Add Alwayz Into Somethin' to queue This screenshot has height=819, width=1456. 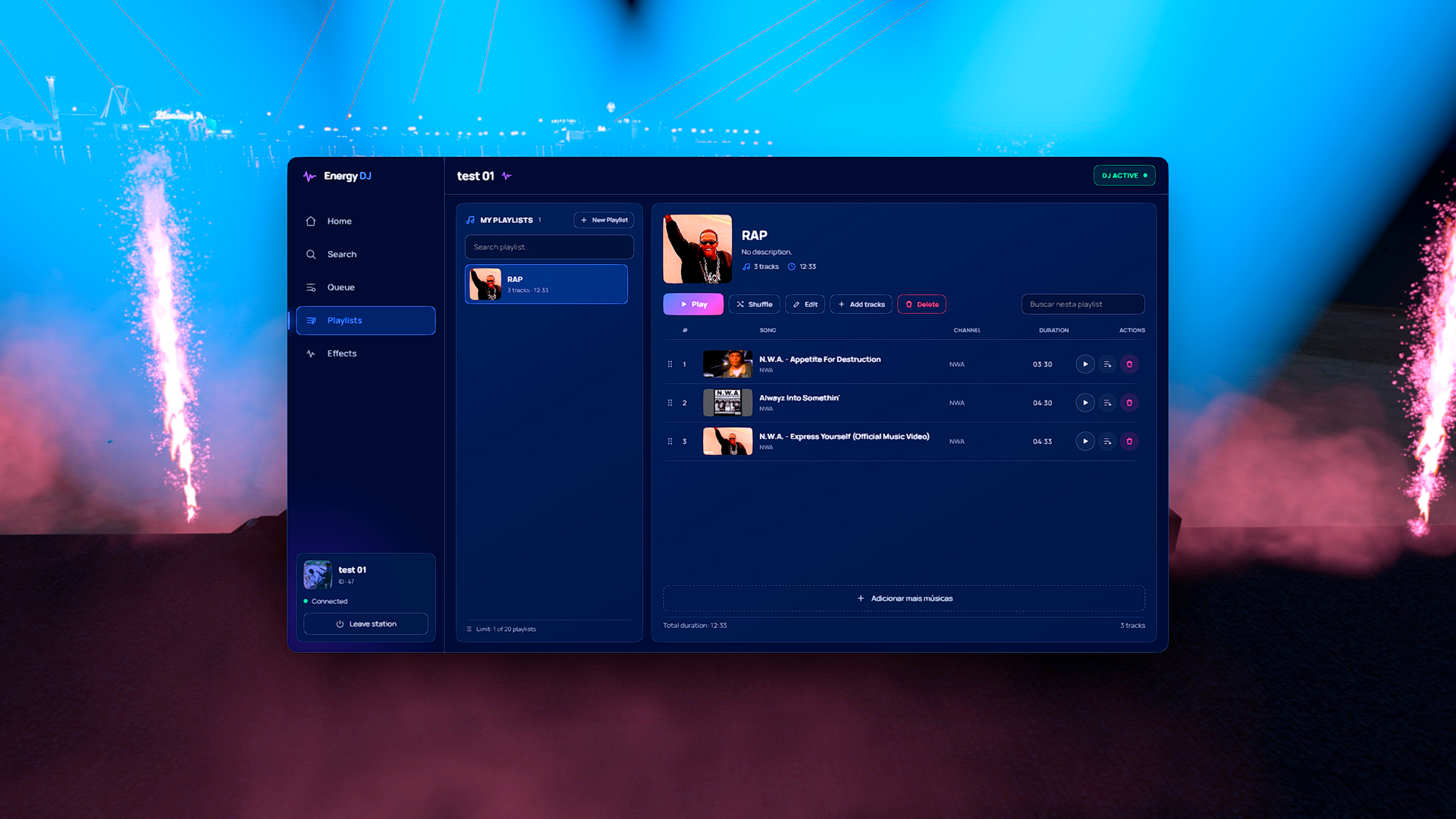coord(1107,403)
